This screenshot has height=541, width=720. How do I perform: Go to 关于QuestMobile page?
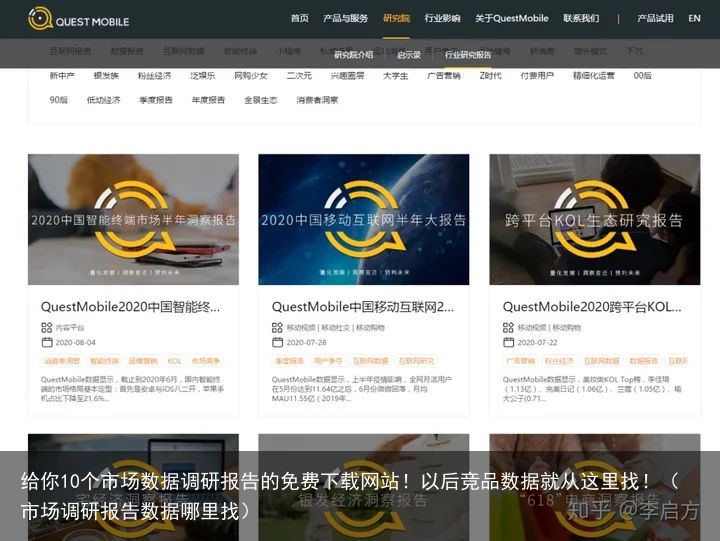pos(512,18)
